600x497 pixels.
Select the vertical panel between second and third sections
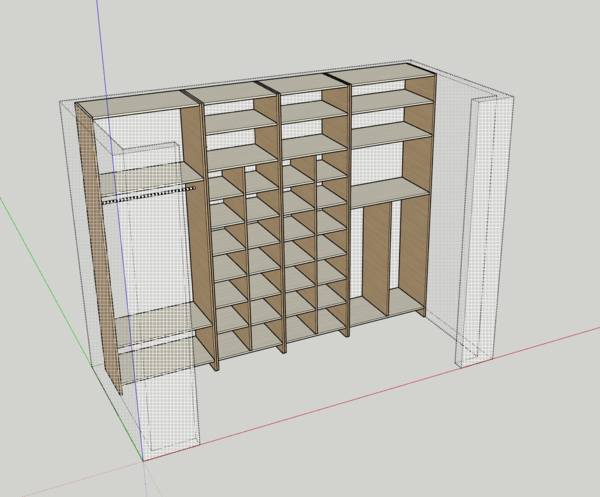[x=279, y=220]
